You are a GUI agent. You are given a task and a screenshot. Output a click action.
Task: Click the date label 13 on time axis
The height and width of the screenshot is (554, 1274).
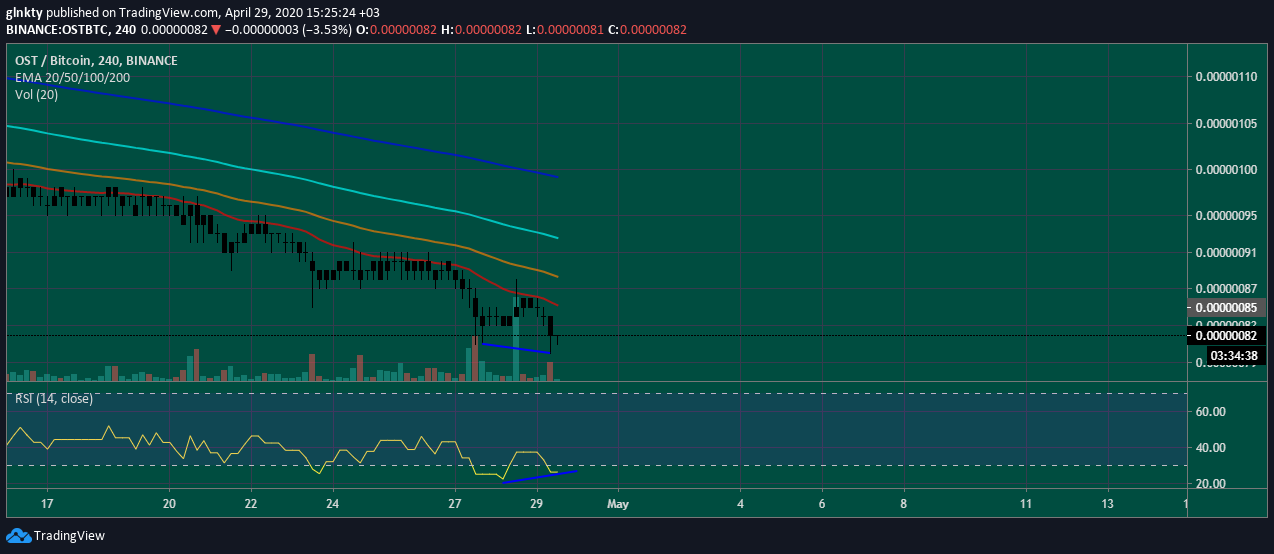[1108, 503]
